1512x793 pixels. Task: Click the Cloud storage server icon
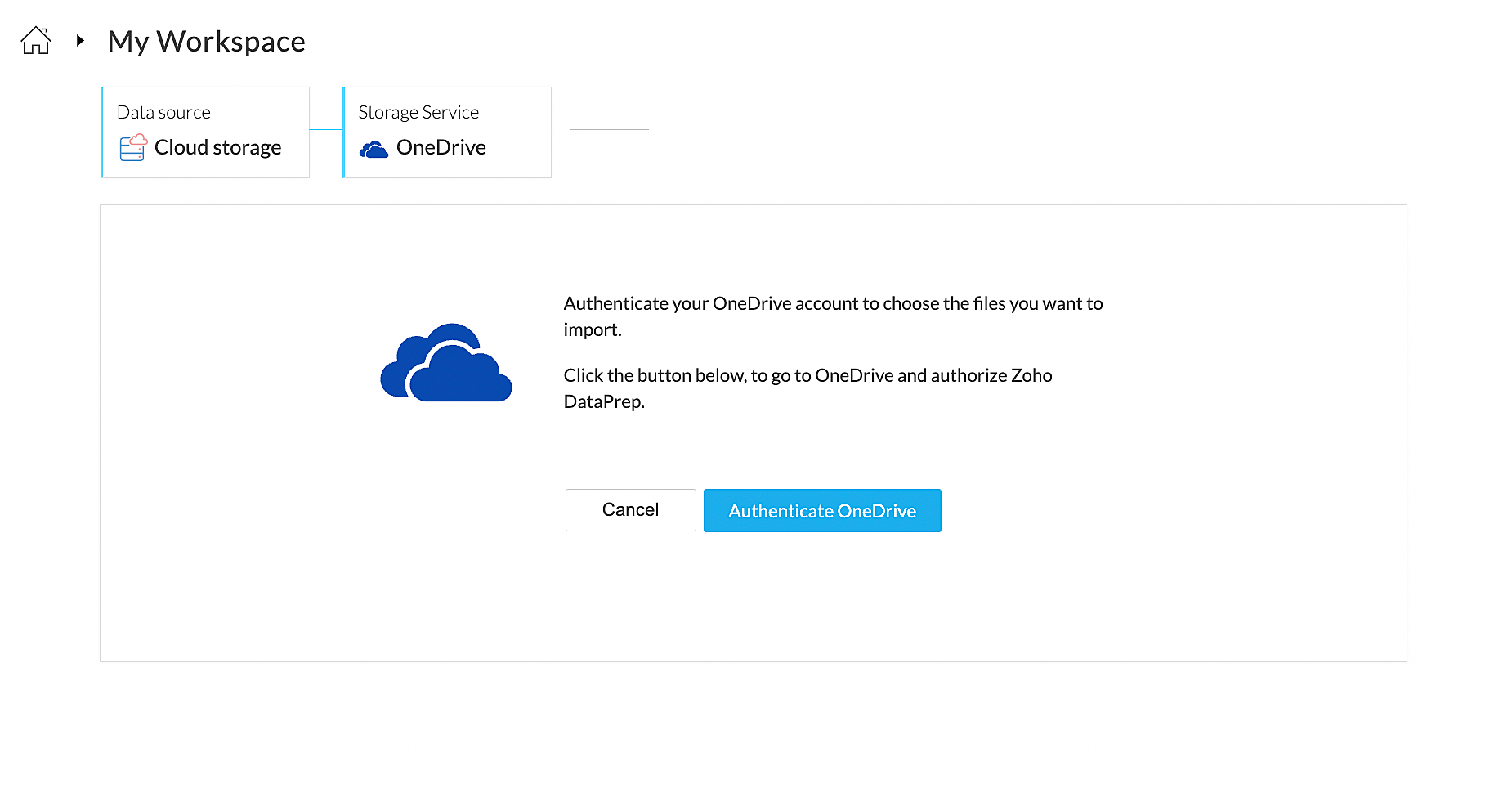pyautogui.click(x=133, y=147)
